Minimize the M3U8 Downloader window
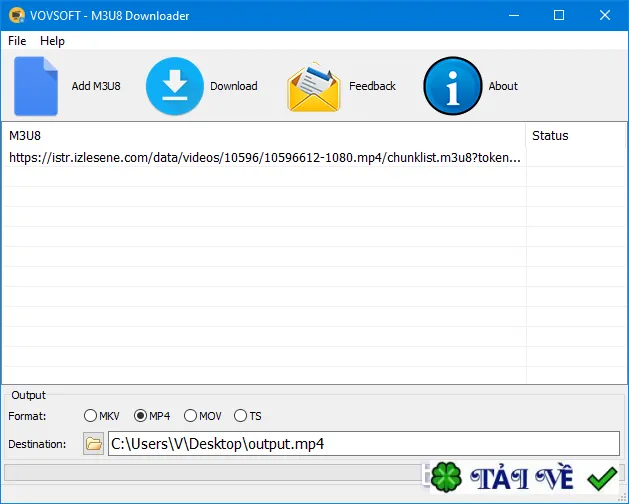629x504 pixels. point(514,16)
